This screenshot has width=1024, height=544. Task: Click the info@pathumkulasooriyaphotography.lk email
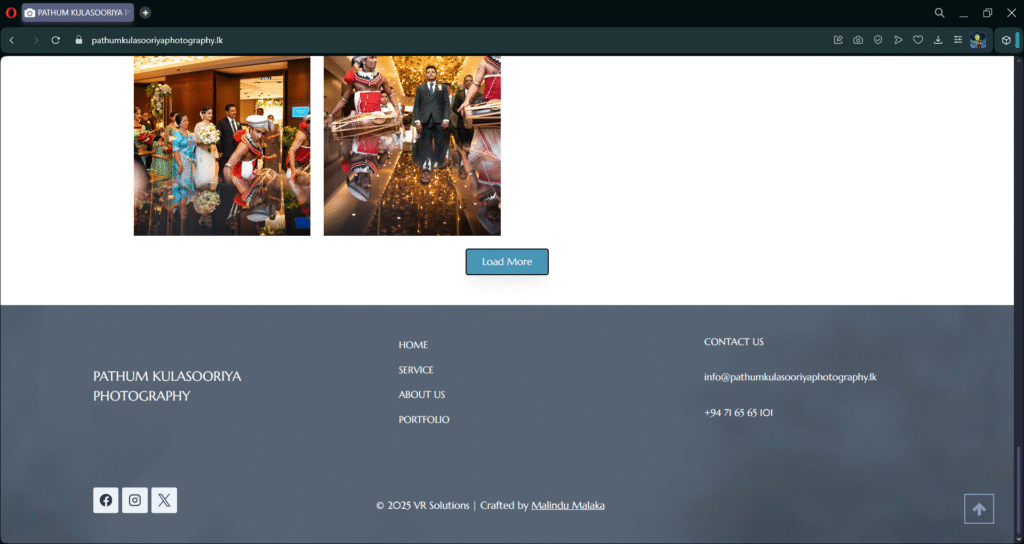pyautogui.click(x=790, y=377)
